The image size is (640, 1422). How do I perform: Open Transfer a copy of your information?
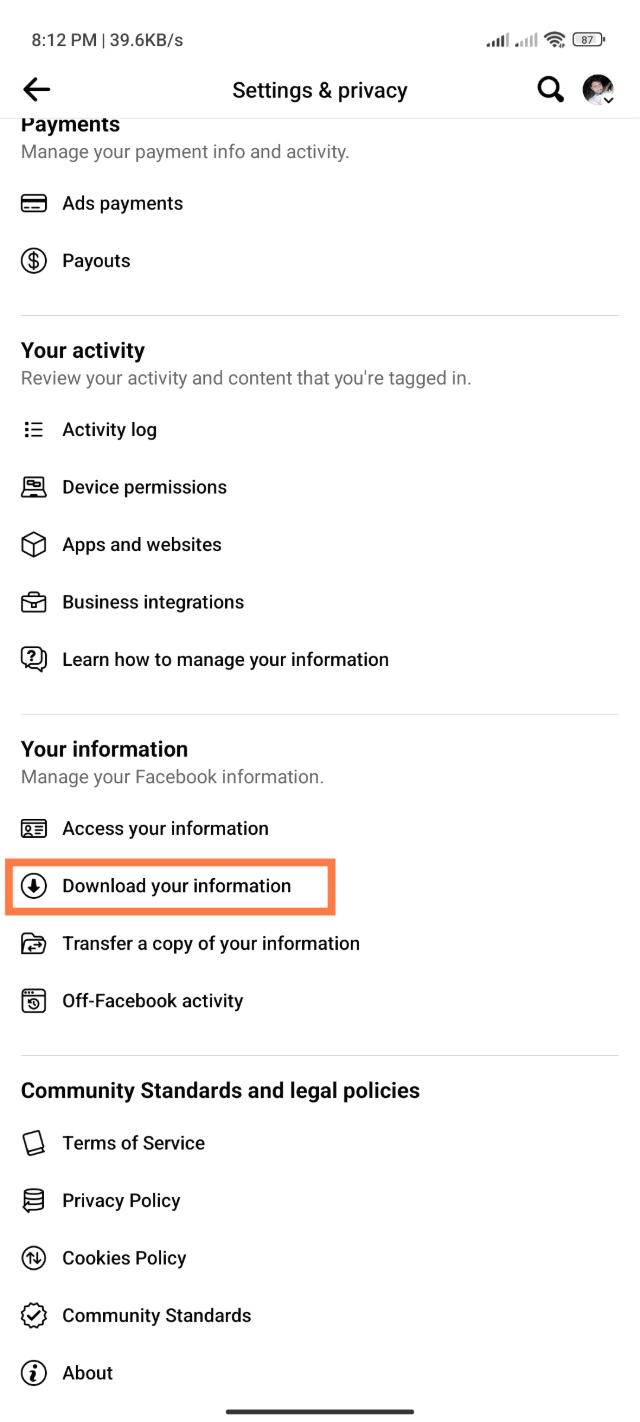click(x=210, y=944)
